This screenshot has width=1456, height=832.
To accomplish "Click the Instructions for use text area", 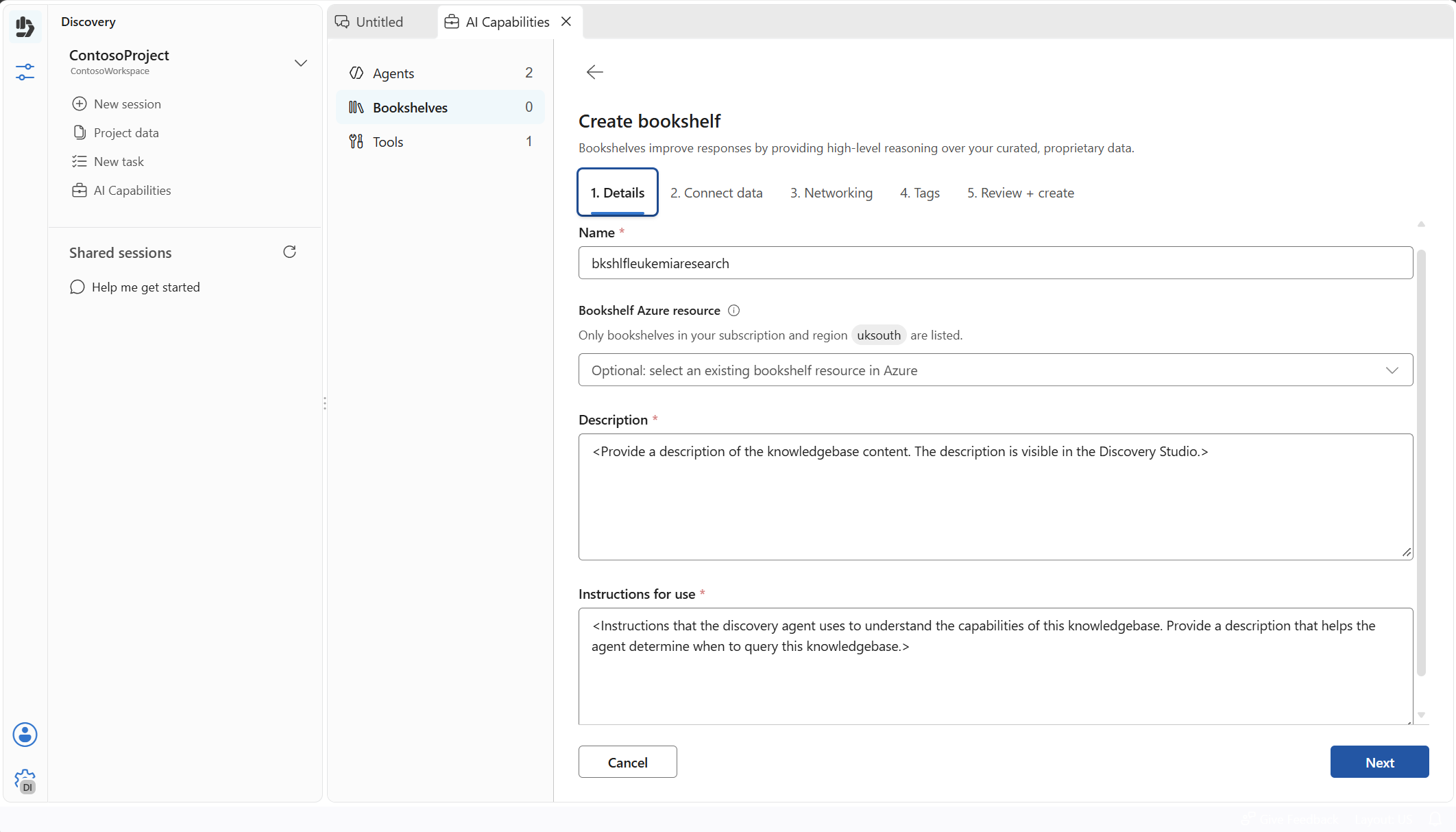I will [995, 666].
